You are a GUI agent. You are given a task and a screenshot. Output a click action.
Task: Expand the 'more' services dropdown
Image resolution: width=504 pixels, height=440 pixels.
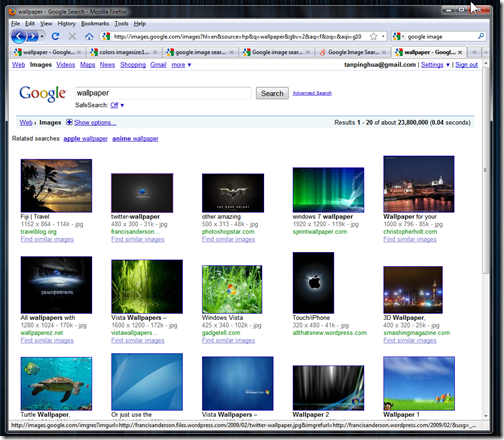[x=181, y=65]
